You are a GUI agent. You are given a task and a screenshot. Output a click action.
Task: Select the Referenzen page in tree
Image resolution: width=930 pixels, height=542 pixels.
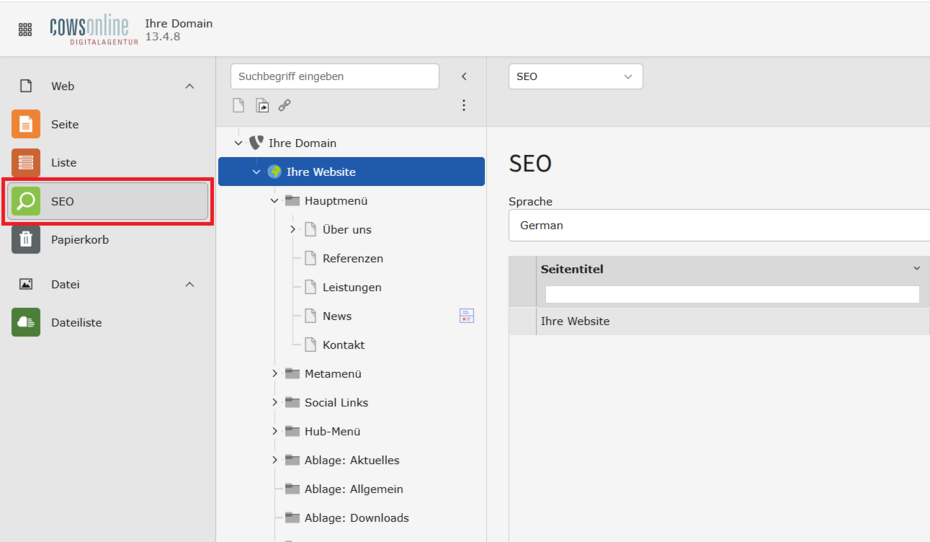click(352, 259)
